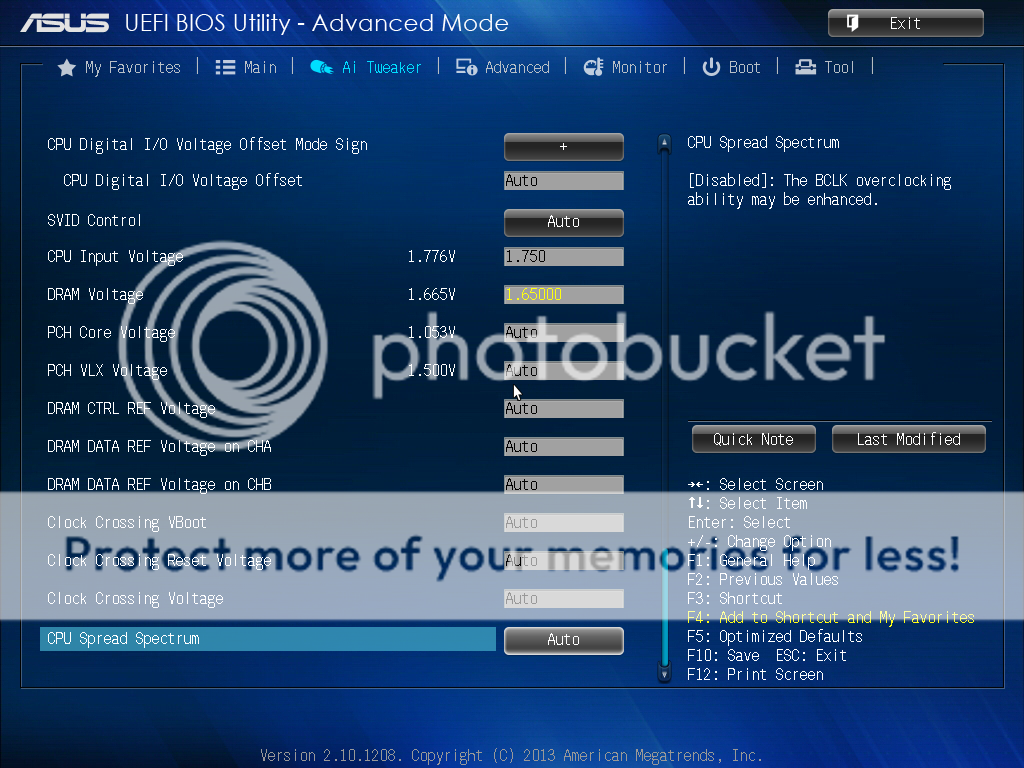Open the CPU Spread Spectrum Auto dropdown

(563, 640)
